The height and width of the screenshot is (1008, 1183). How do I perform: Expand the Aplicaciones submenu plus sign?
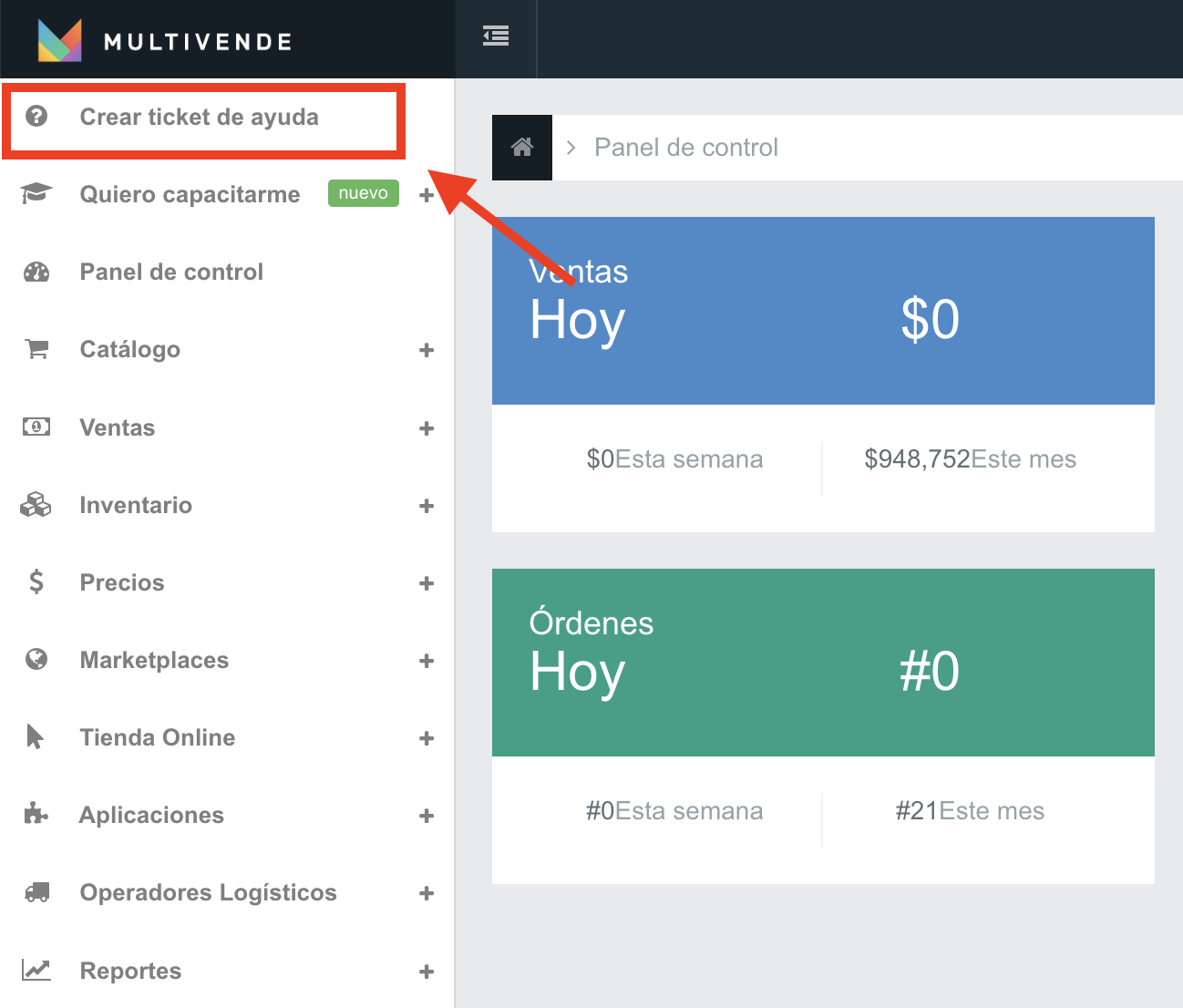pos(427,816)
